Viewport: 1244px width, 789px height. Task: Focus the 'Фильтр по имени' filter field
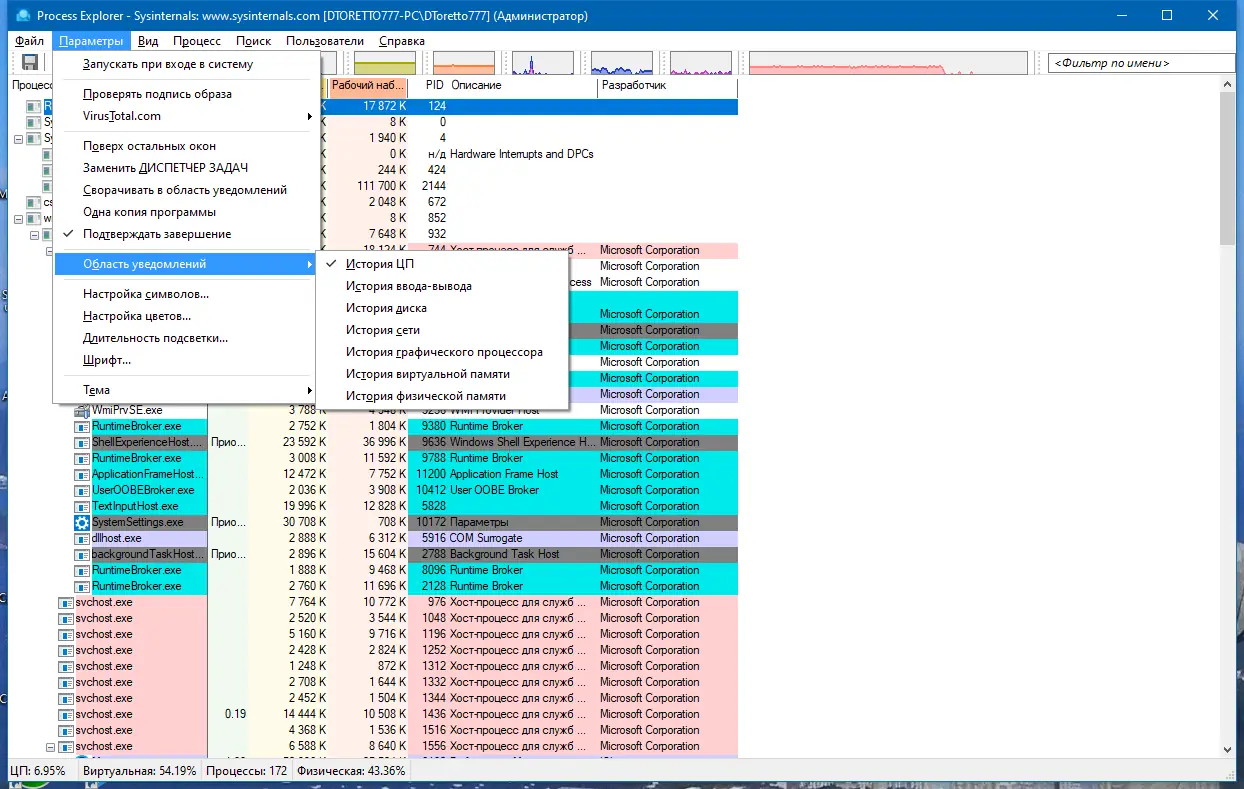click(x=1142, y=63)
